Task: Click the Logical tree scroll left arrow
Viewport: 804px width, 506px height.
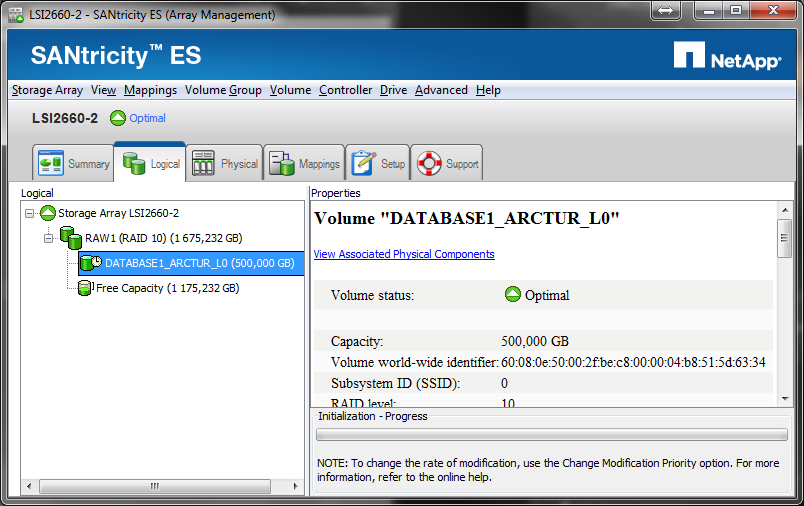Action: click(x=29, y=486)
